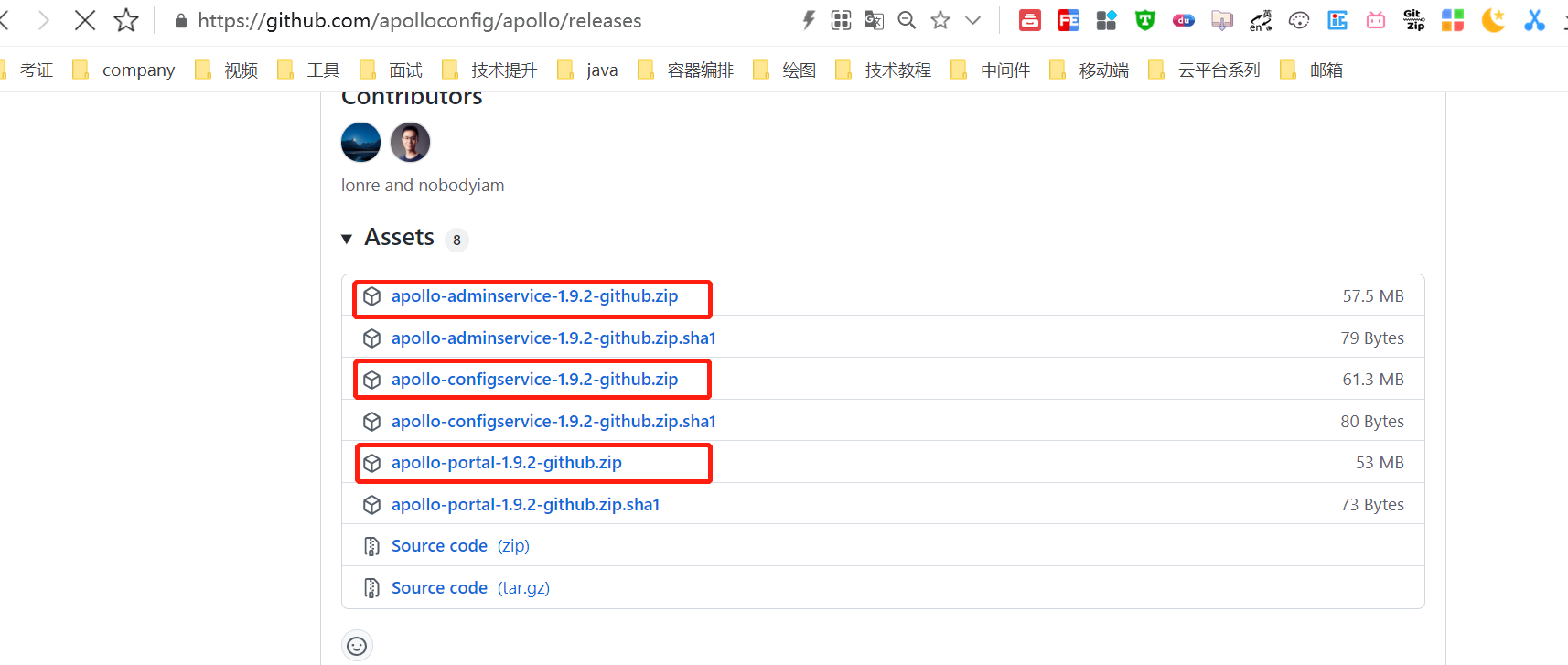Collapse the Assets section triangle

[347, 239]
